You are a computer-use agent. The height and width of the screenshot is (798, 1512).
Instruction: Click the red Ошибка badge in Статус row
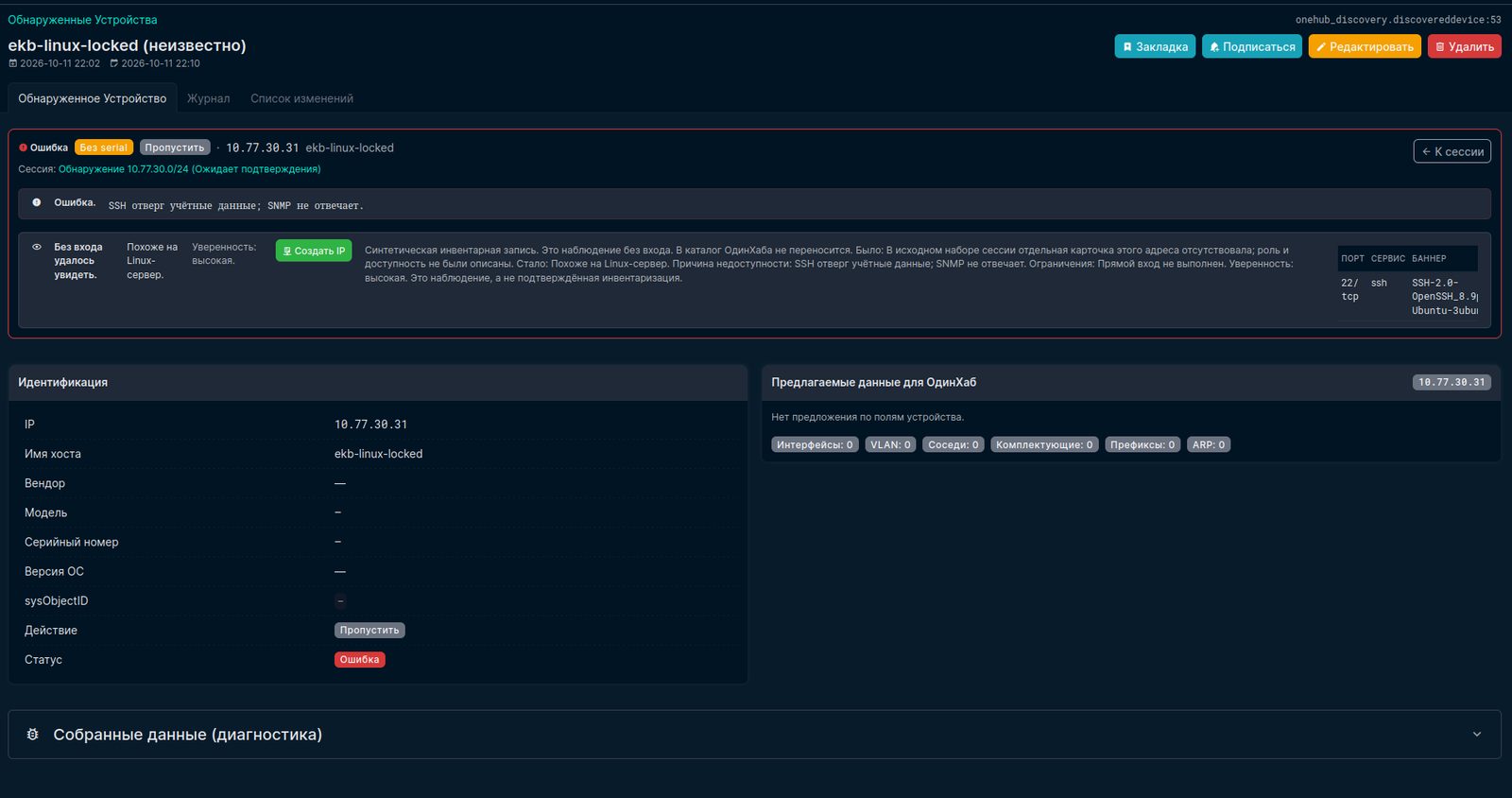(x=359, y=660)
